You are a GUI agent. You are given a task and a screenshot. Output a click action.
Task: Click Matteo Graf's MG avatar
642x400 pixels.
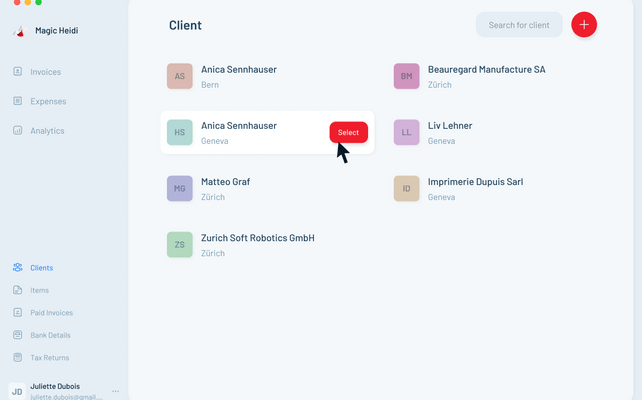tap(179, 188)
